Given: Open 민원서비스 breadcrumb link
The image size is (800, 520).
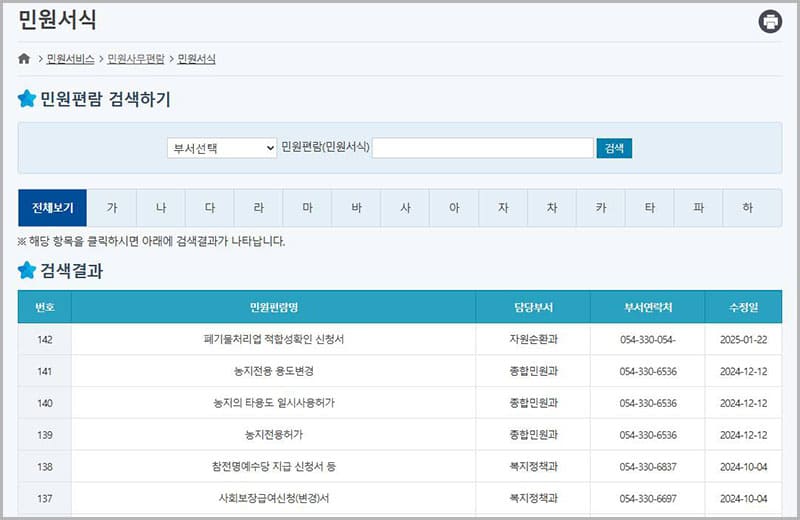Looking at the screenshot, I should click(70, 59).
